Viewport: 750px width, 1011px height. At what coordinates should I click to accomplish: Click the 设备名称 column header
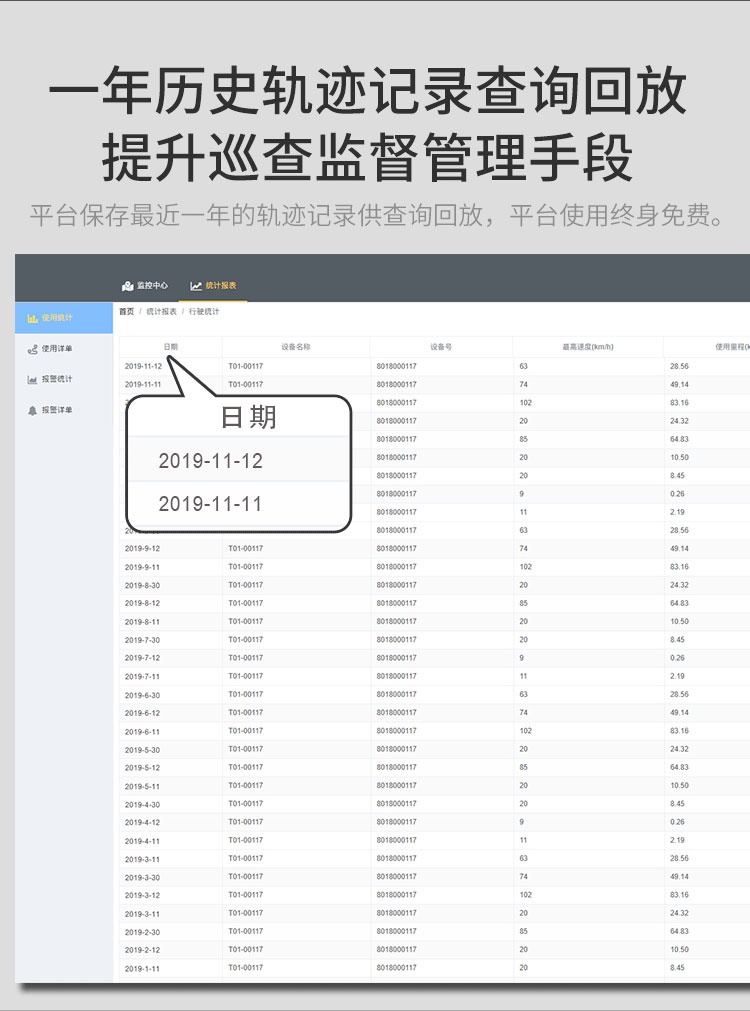click(x=296, y=347)
